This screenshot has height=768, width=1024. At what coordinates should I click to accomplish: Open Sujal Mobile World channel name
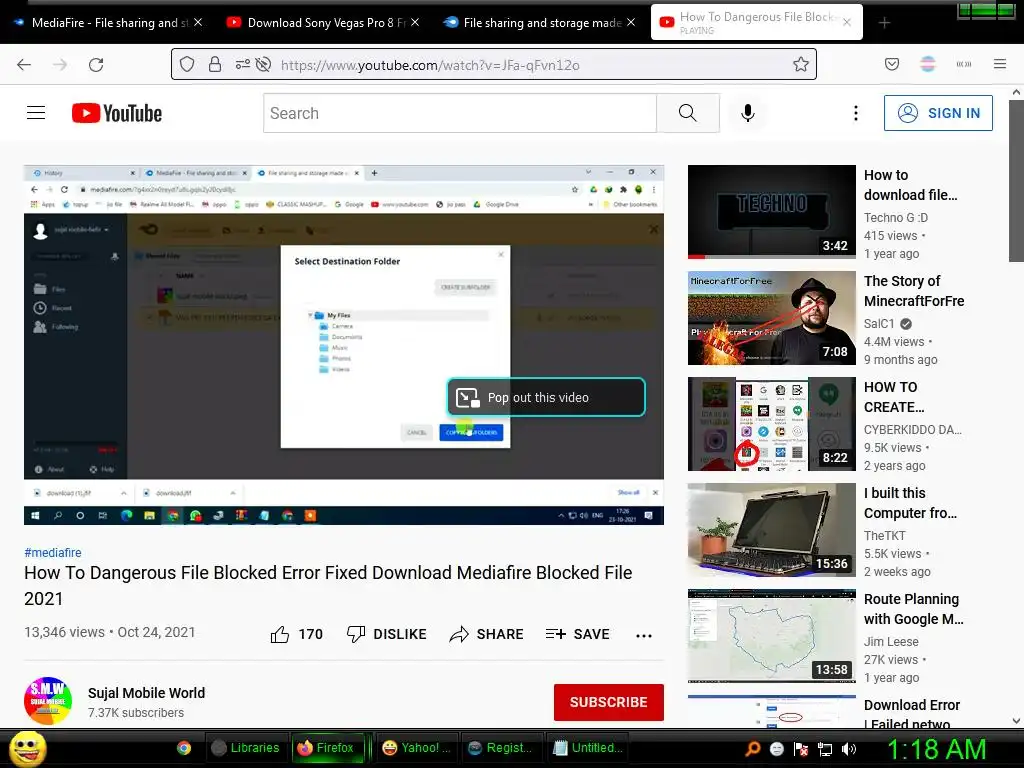point(146,693)
